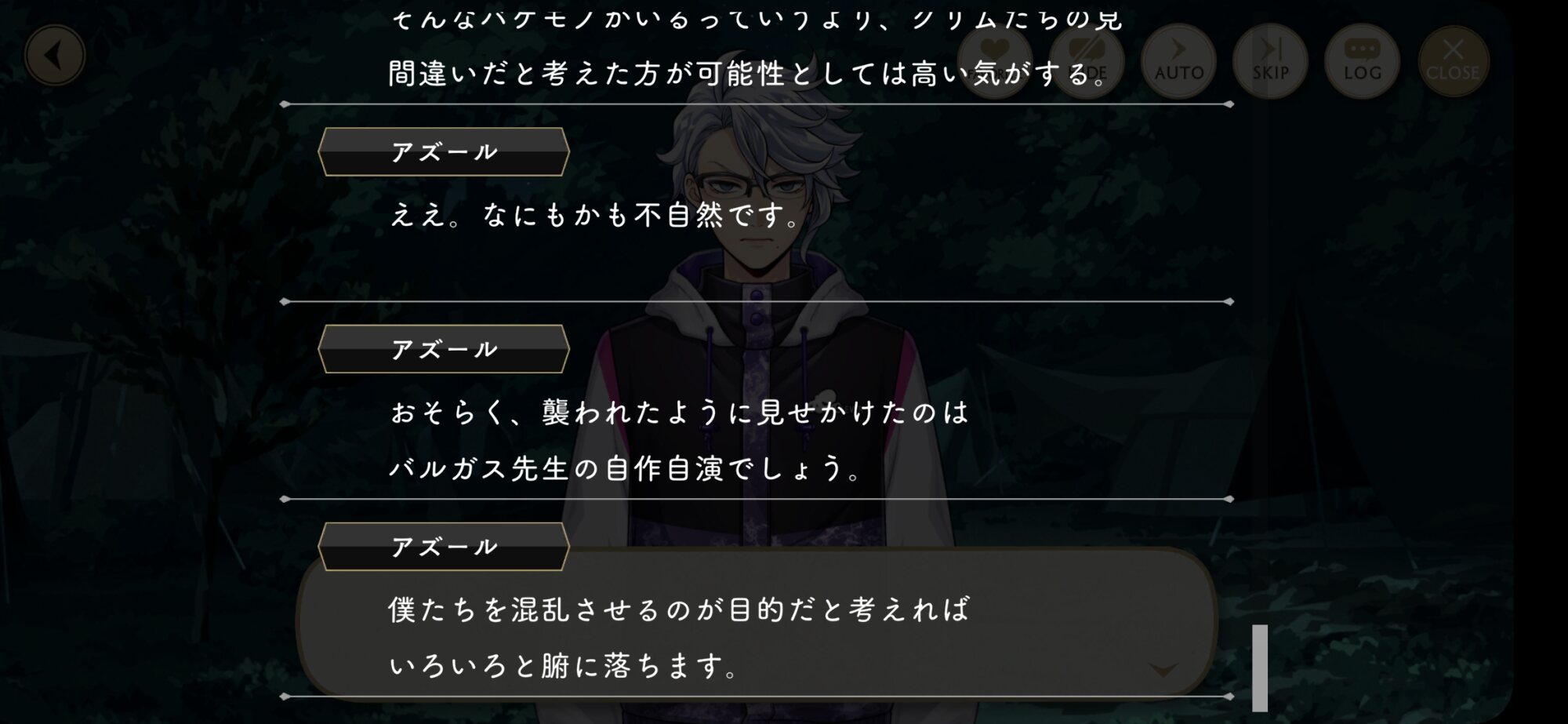
Task: Select the アズール name tag above ええ line
Action: click(444, 151)
